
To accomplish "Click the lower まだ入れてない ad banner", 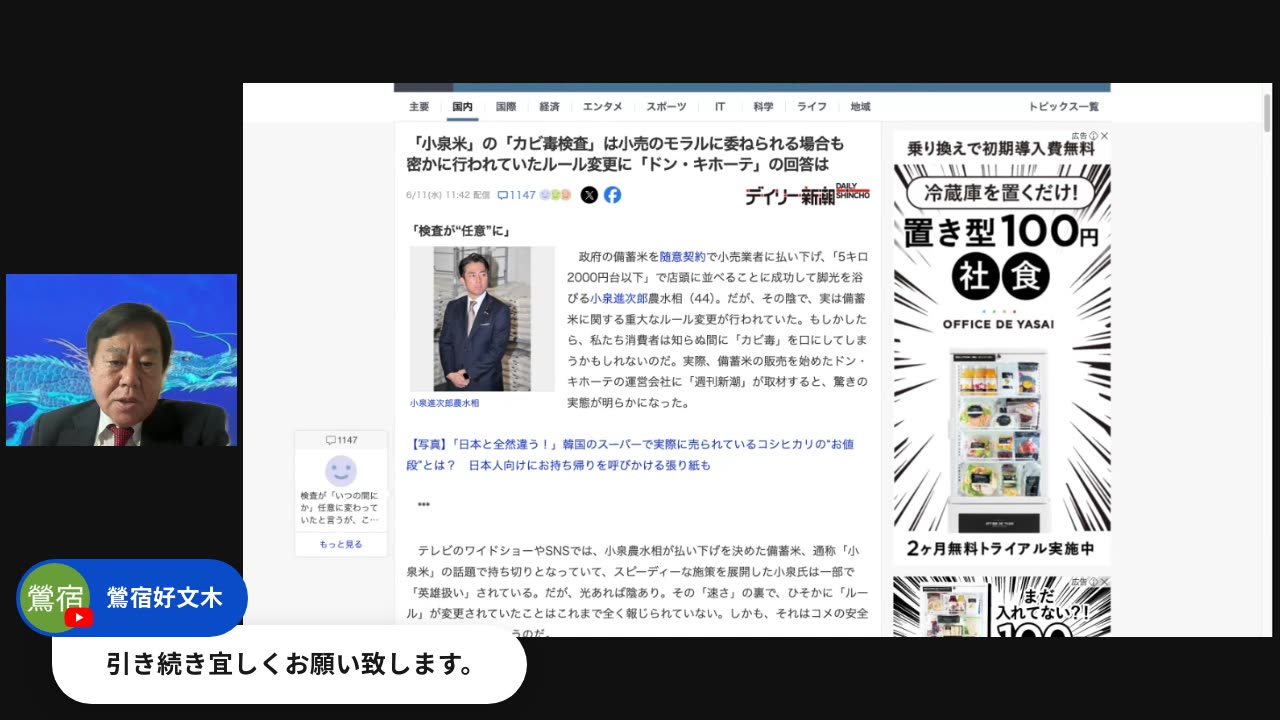I will coord(1002,606).
